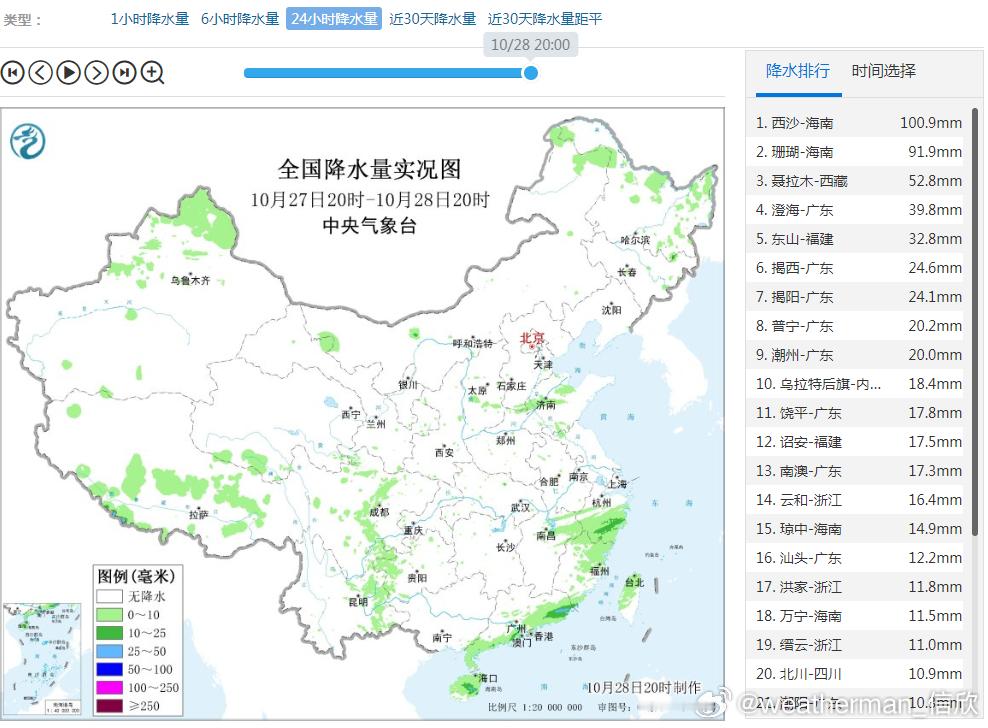Click 呼和浩特 label on the map
The image size is (988, 728).
(x=473, y=344)
